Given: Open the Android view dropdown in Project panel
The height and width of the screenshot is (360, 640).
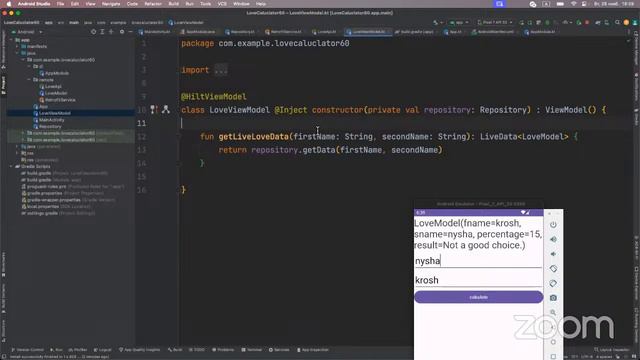Looking at the screenshot, I should [27, 31].
